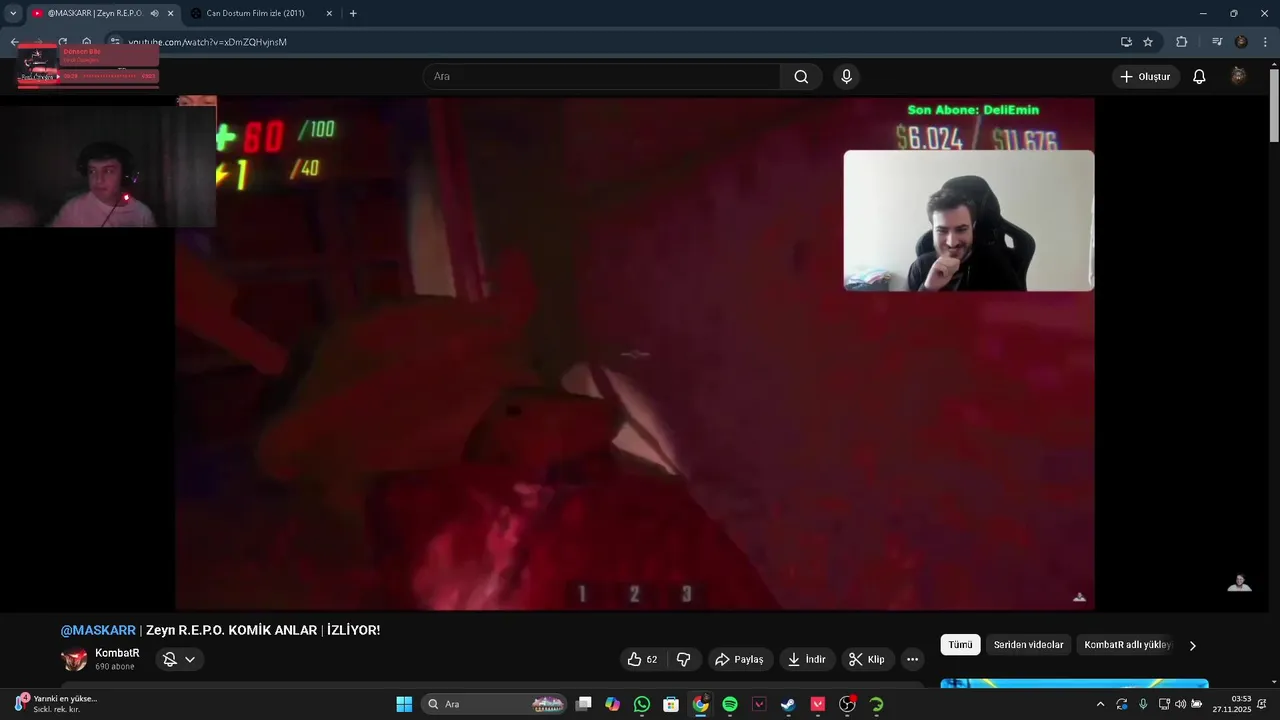
Task: Mute the MASKARR tab audio icon
Action: (154, 13)
